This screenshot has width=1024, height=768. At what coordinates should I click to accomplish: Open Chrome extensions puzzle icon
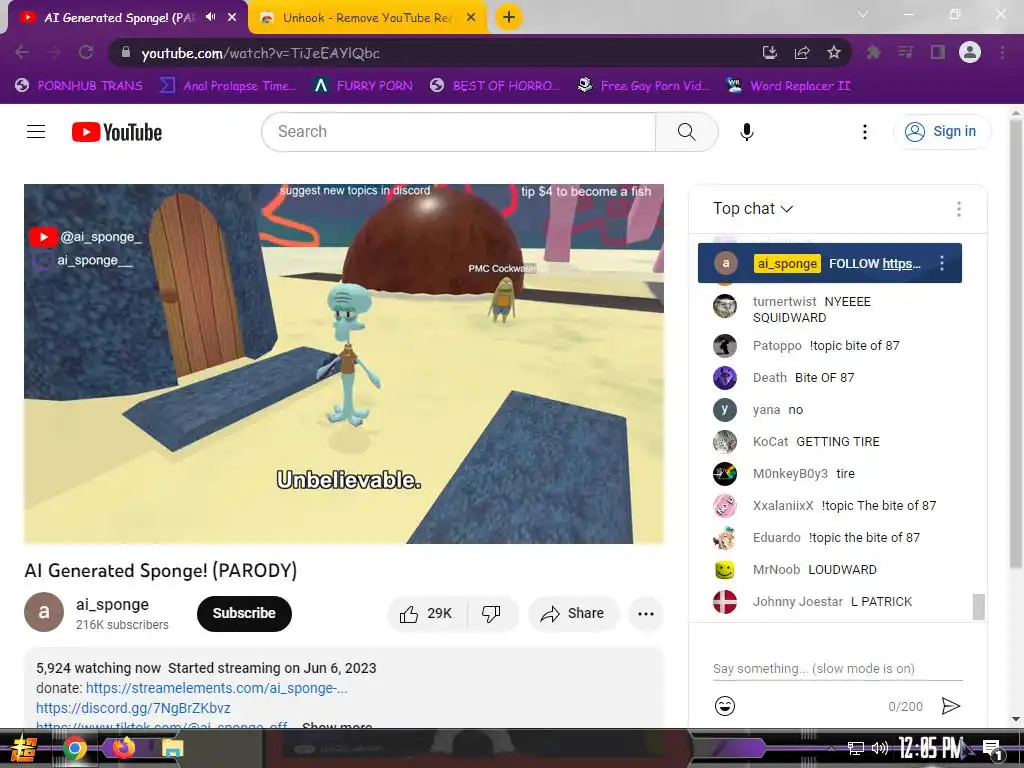pos(873,52)
